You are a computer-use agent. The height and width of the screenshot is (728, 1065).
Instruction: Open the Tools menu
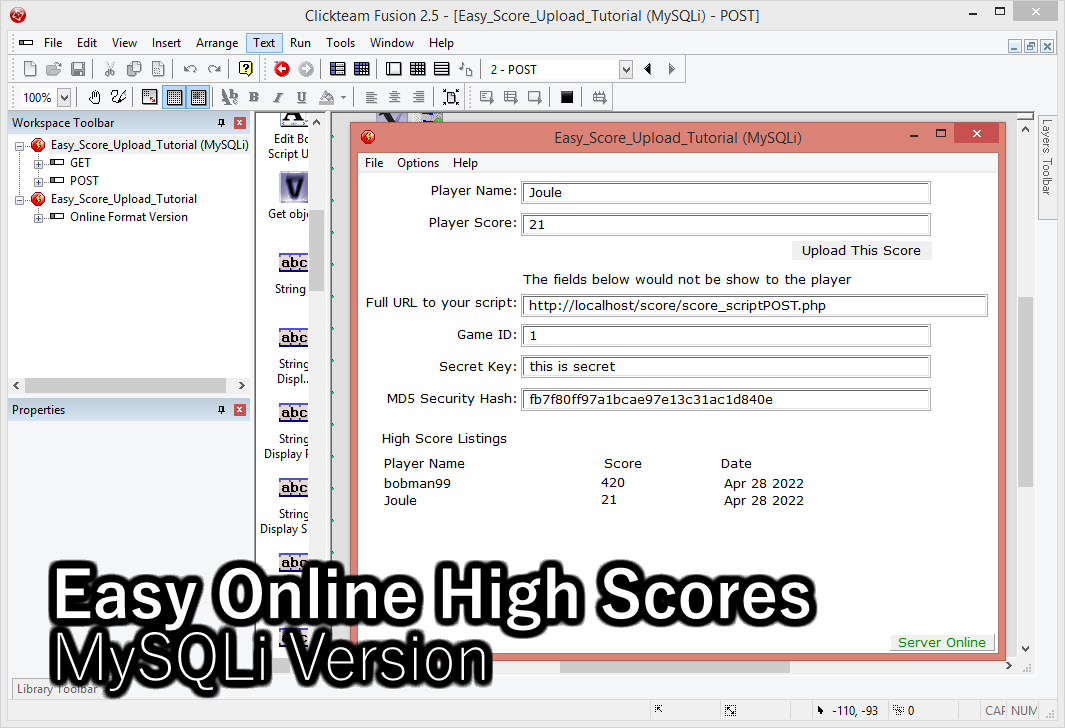coord(340,43)
